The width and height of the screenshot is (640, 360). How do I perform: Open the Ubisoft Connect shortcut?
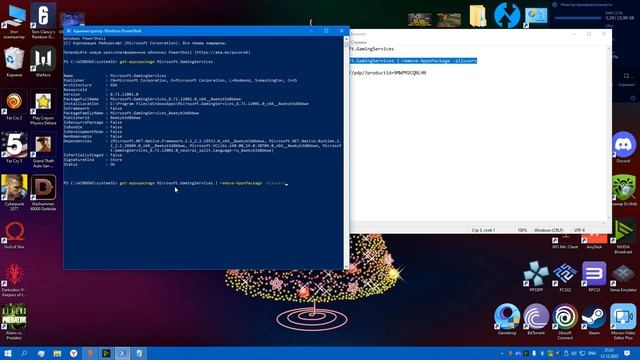point(565,322)
